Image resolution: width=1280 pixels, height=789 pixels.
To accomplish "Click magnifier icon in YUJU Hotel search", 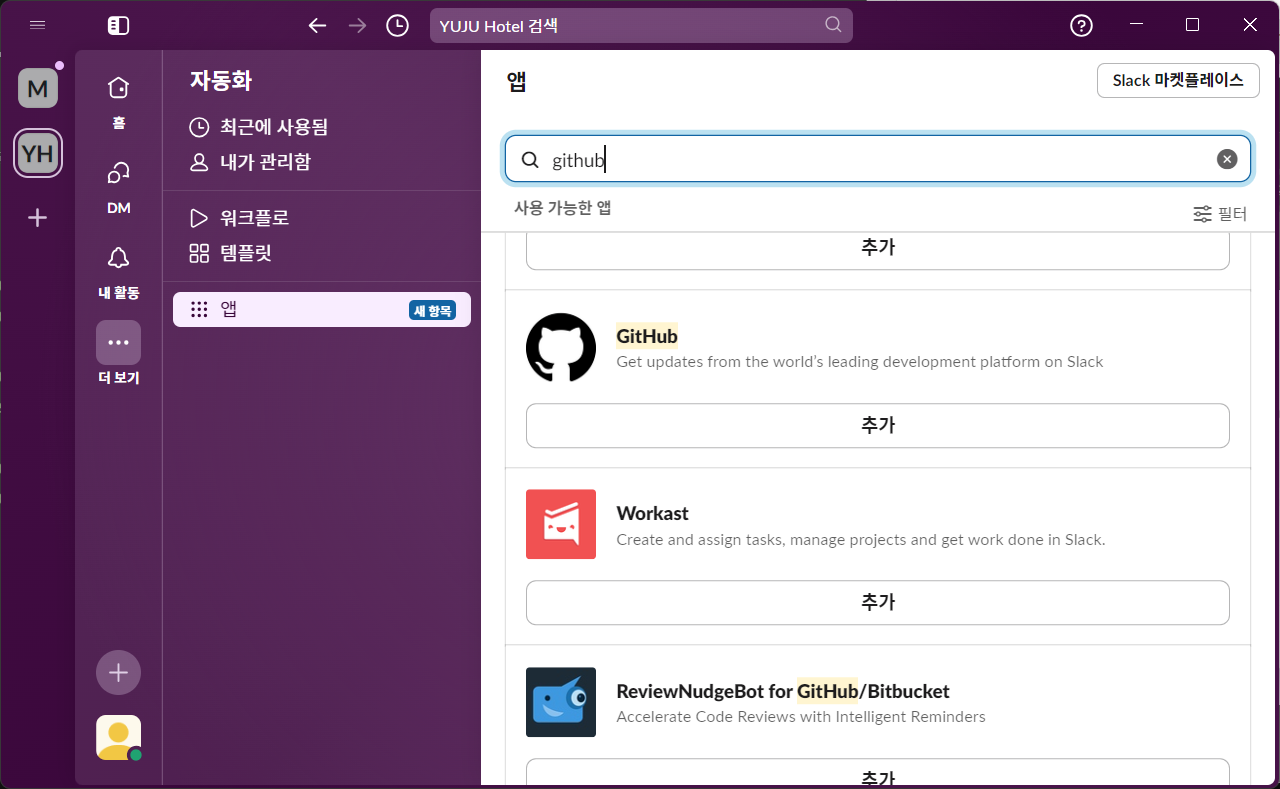I will (x=833, y=25).
